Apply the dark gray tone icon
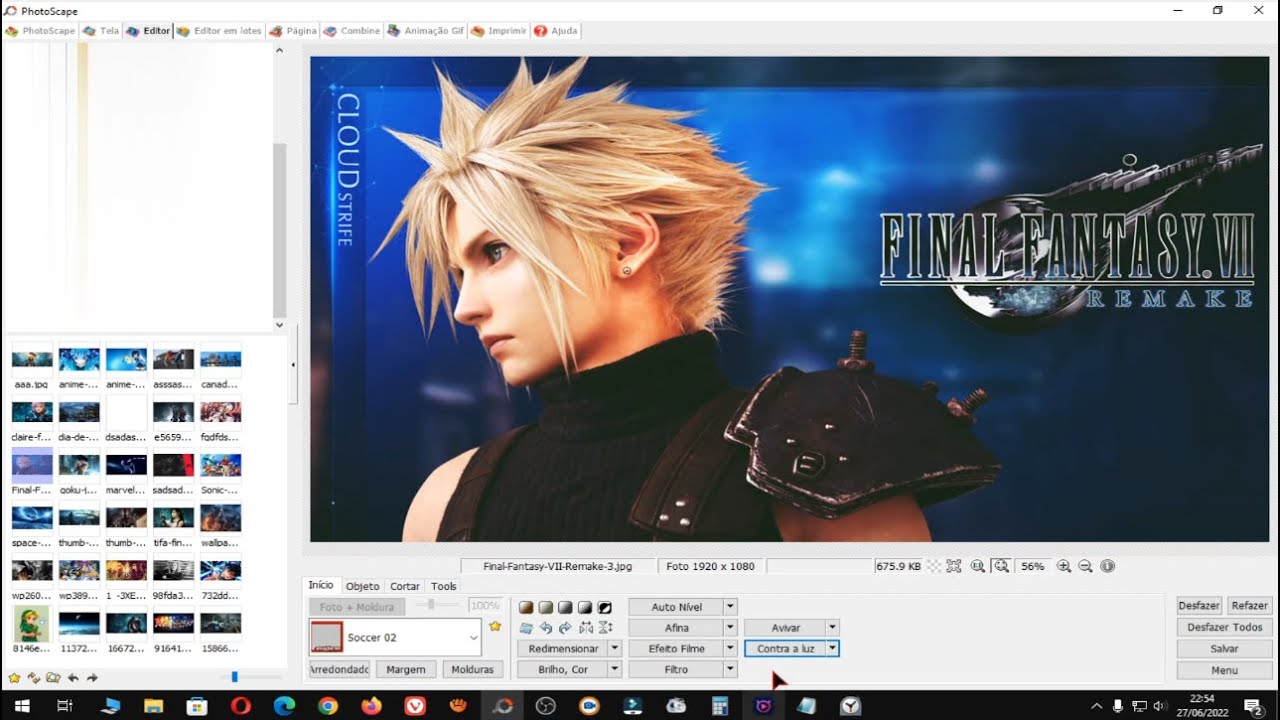 pyautogui.click(x=585, y=607)
